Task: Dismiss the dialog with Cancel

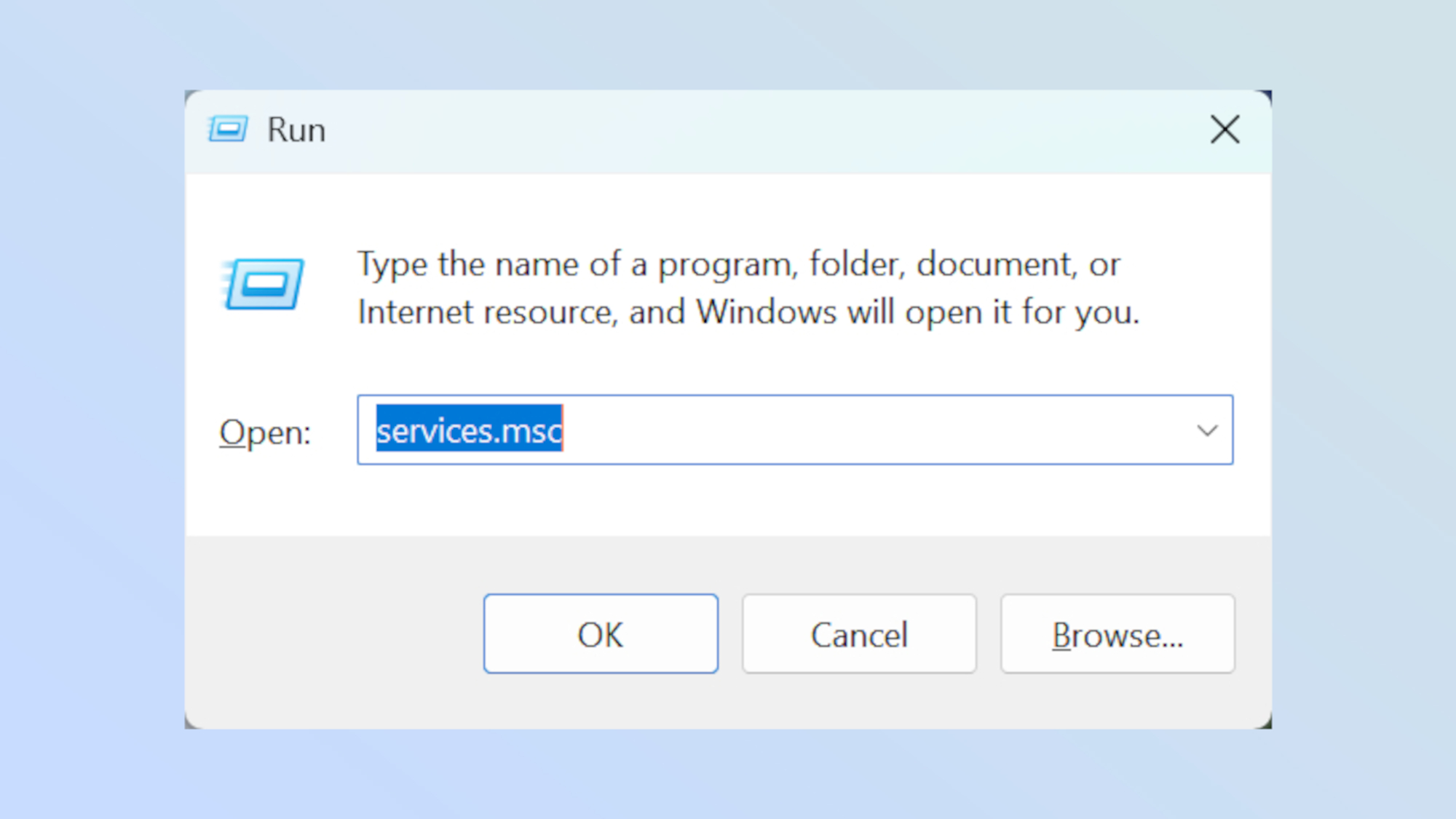Action: click(x=859, y=633)
